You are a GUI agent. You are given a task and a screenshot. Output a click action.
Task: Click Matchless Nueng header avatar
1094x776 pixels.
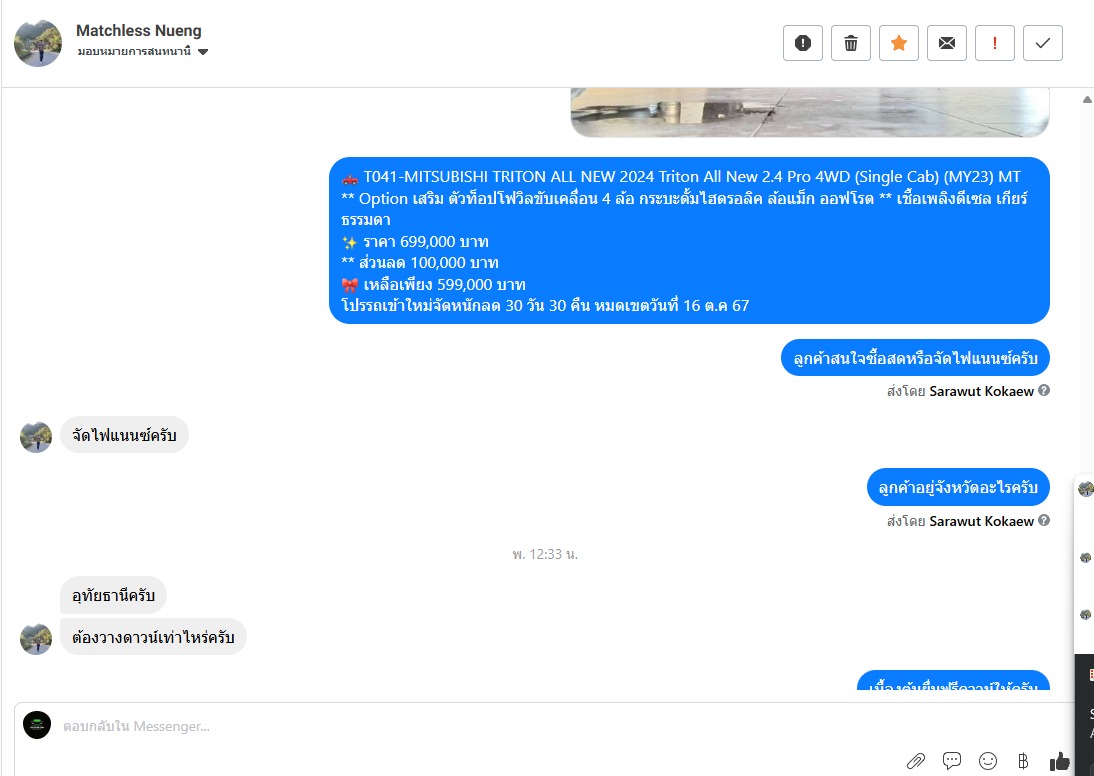tap(38, 43)
